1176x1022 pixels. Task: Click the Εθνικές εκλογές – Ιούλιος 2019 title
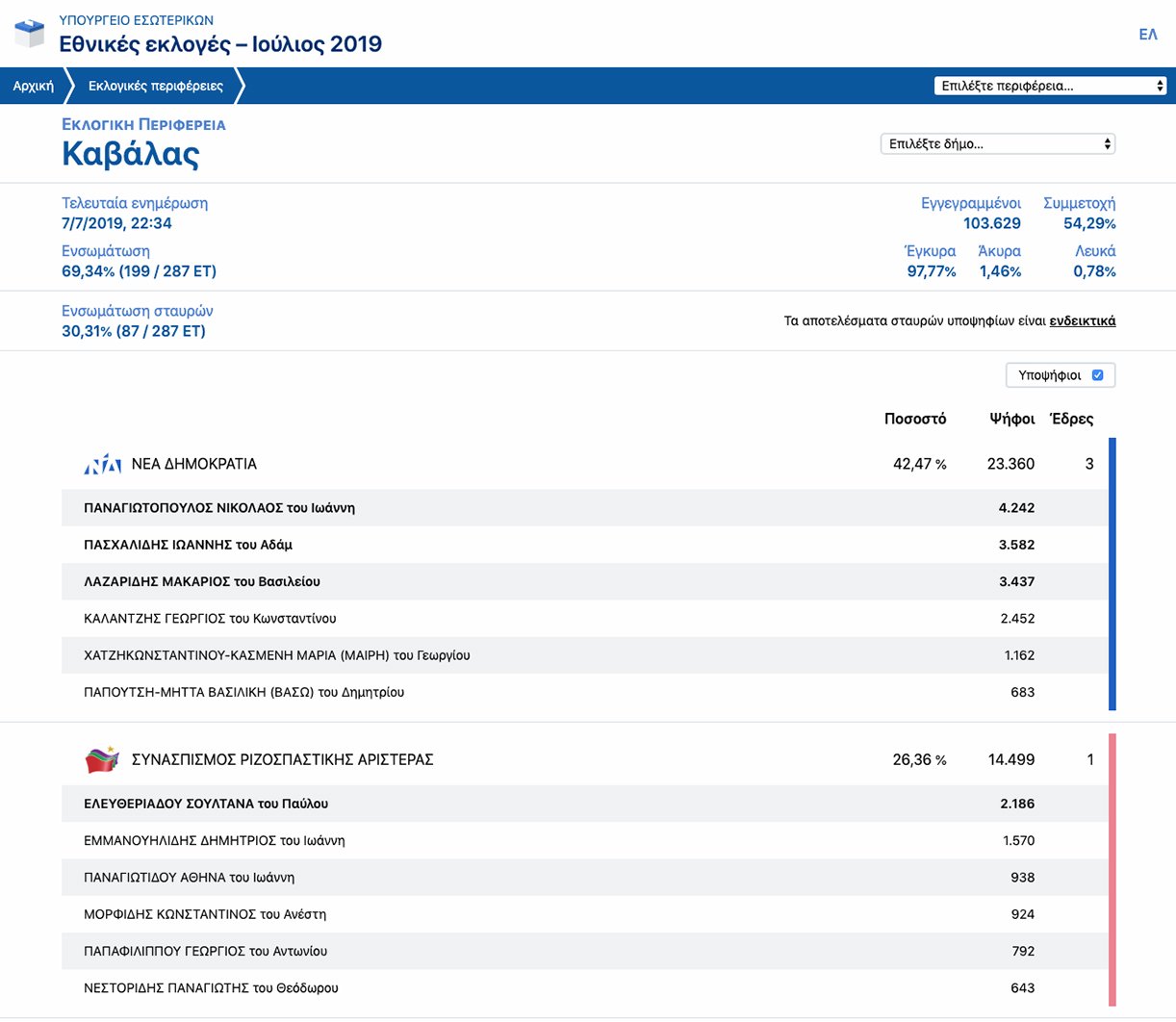(x=220, y=44)
